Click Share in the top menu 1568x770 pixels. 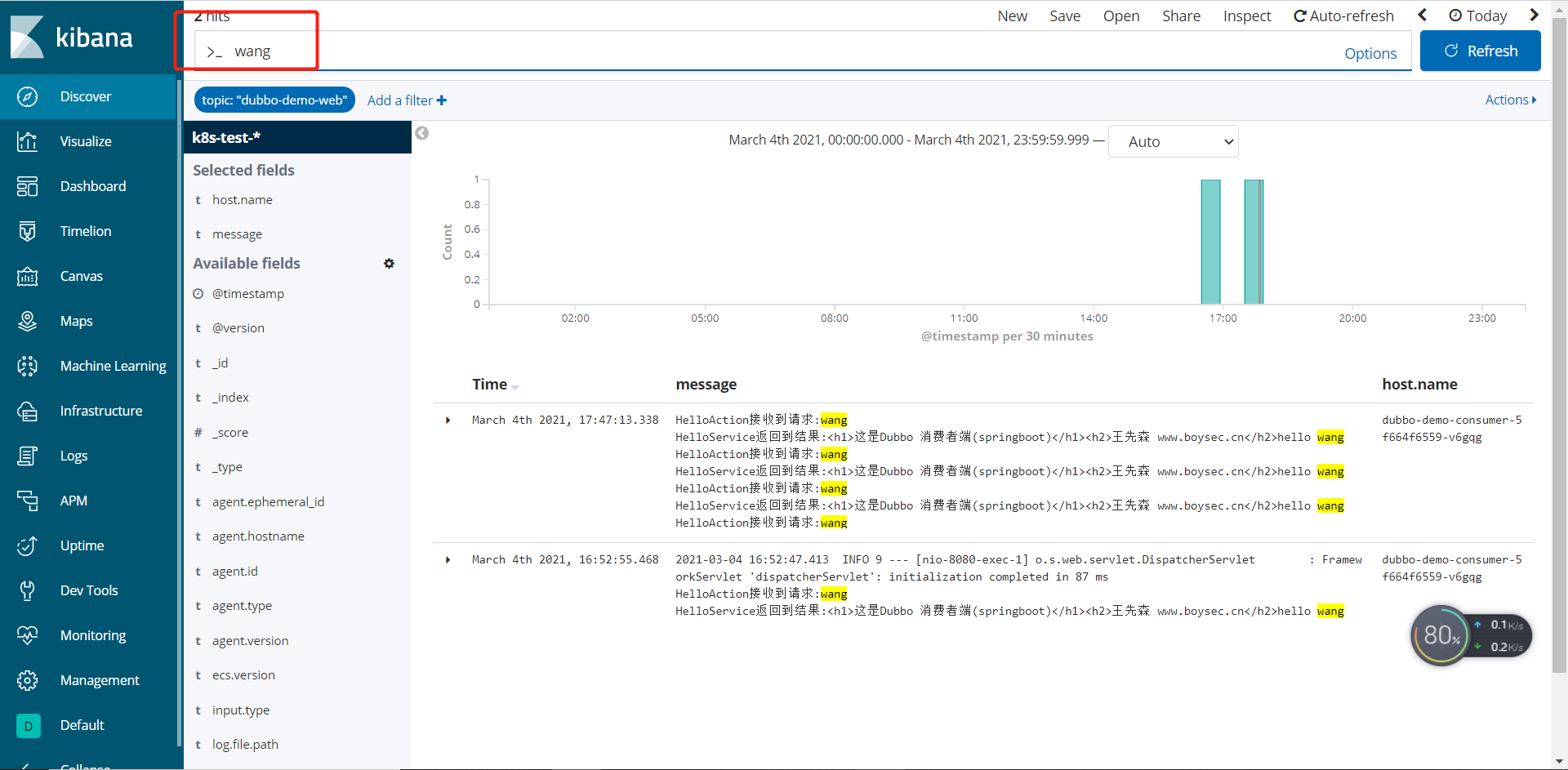(1181, 16)
